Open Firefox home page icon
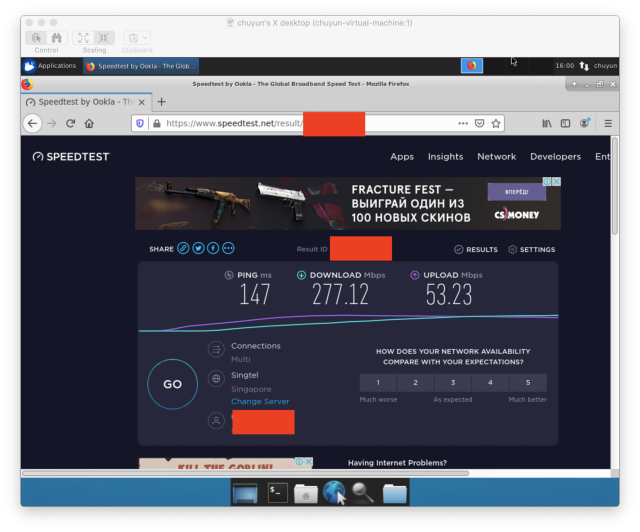Image resolution: width=640 pixels, height=532 pixels. [x=89, y=123]
